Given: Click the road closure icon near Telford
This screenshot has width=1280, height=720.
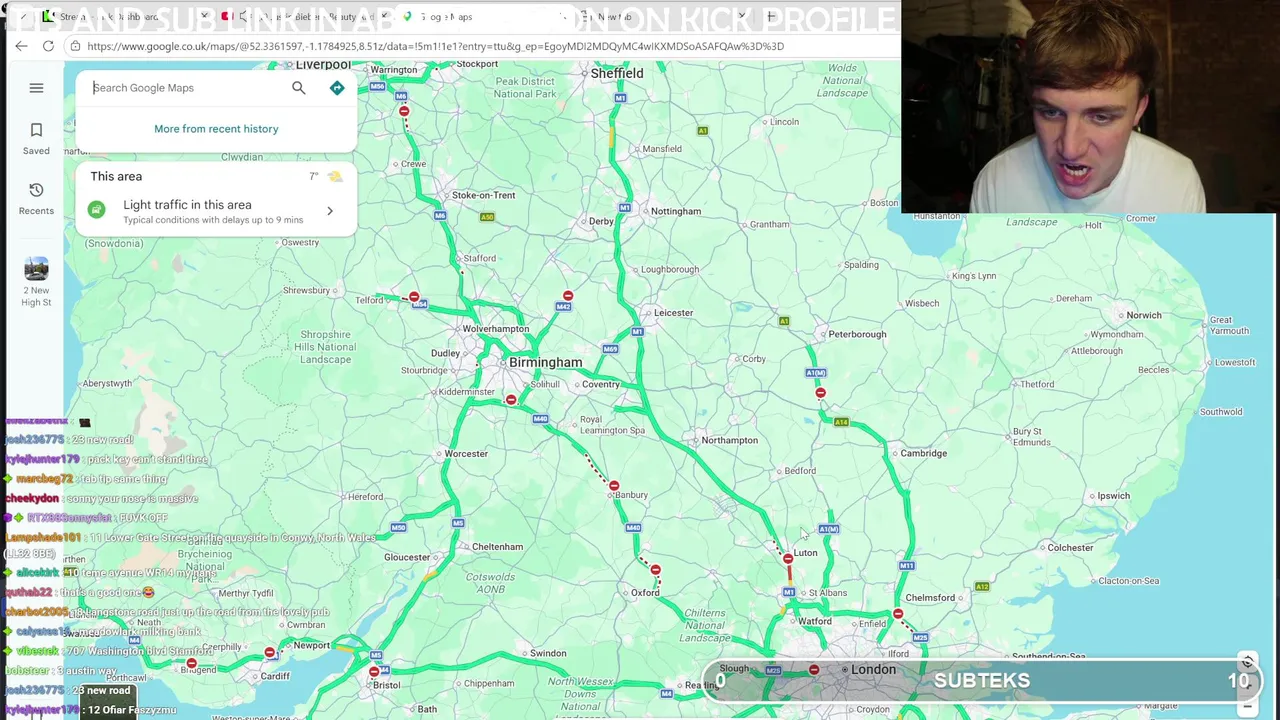Looking at the screenshot, I should tap(414, 297).
